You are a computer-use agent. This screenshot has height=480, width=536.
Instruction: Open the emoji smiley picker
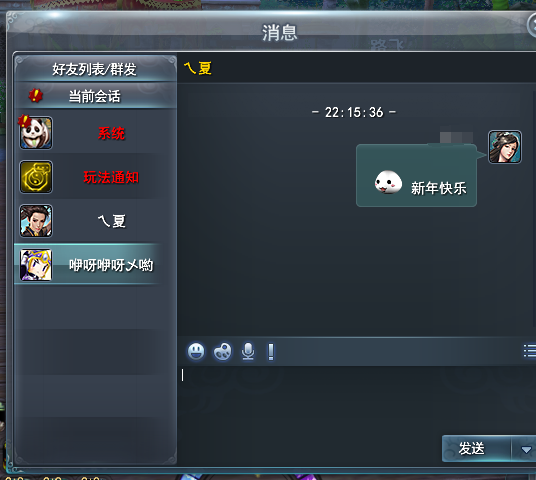(x=196, y=351)
